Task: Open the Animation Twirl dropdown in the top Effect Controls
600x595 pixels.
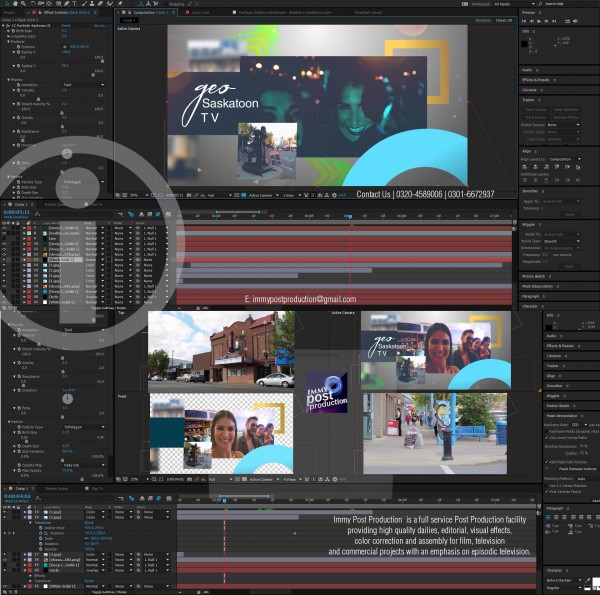Action: (84, 85)
